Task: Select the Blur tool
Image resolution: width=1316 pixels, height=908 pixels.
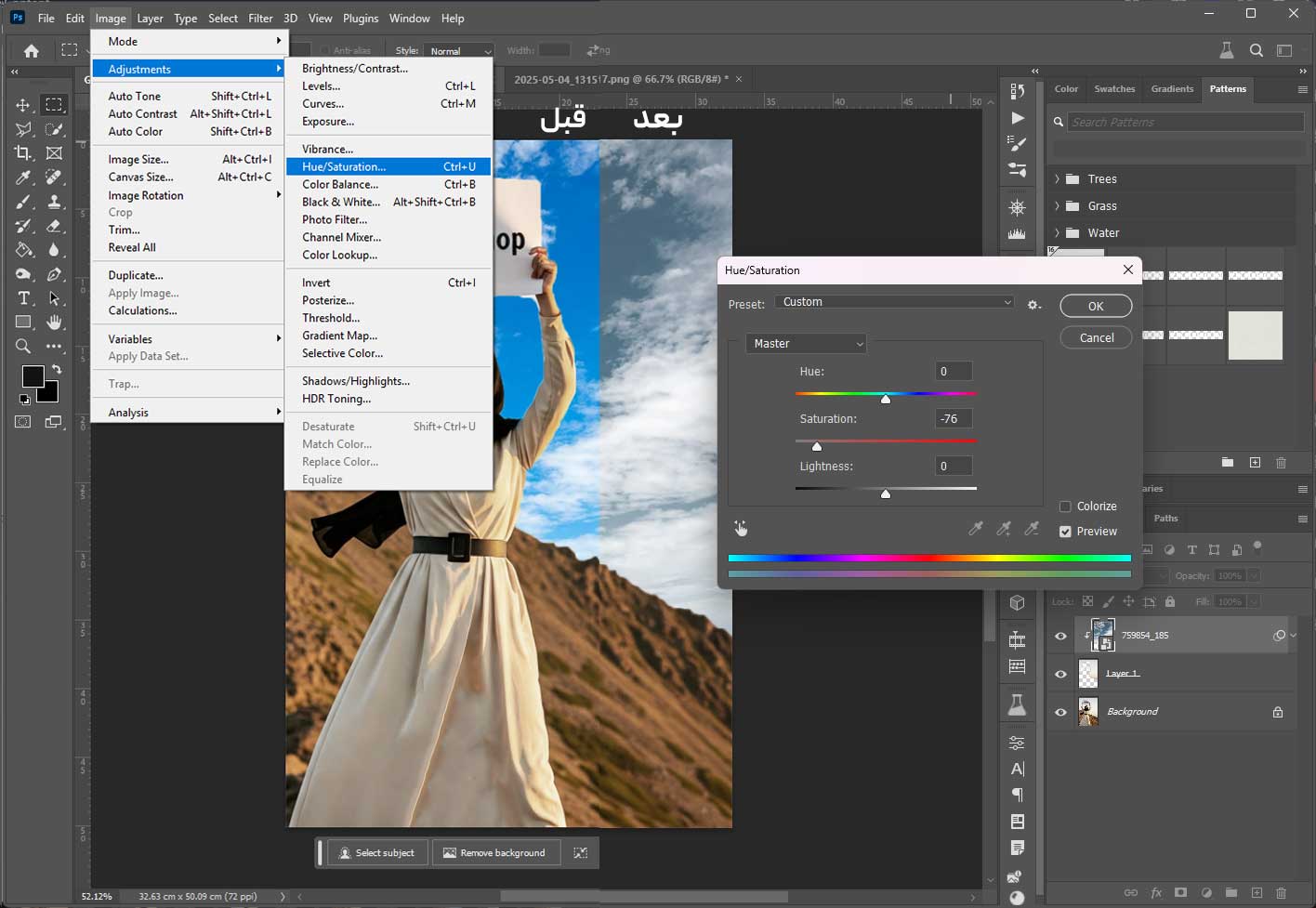Action: click(x=55, y=250)
